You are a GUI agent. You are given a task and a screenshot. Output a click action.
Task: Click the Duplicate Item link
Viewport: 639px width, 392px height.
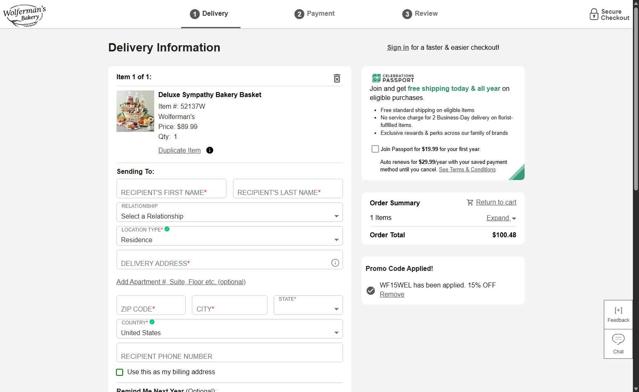(x=179, y=150)
